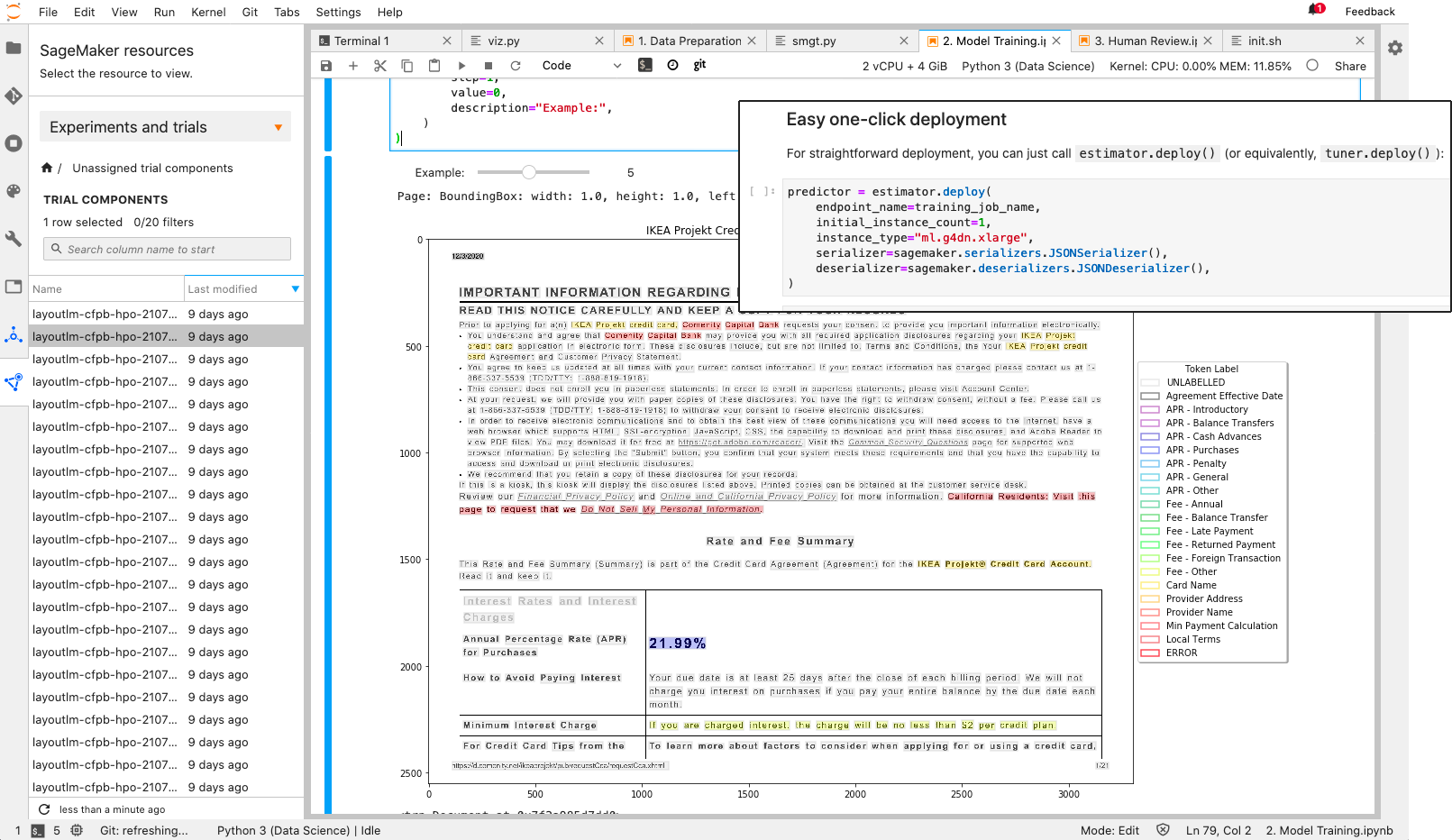The height and width of the screenshot is (840, 1452).
Task: Switch to the smgt.py tab
Action: click(x=842, y=41)
